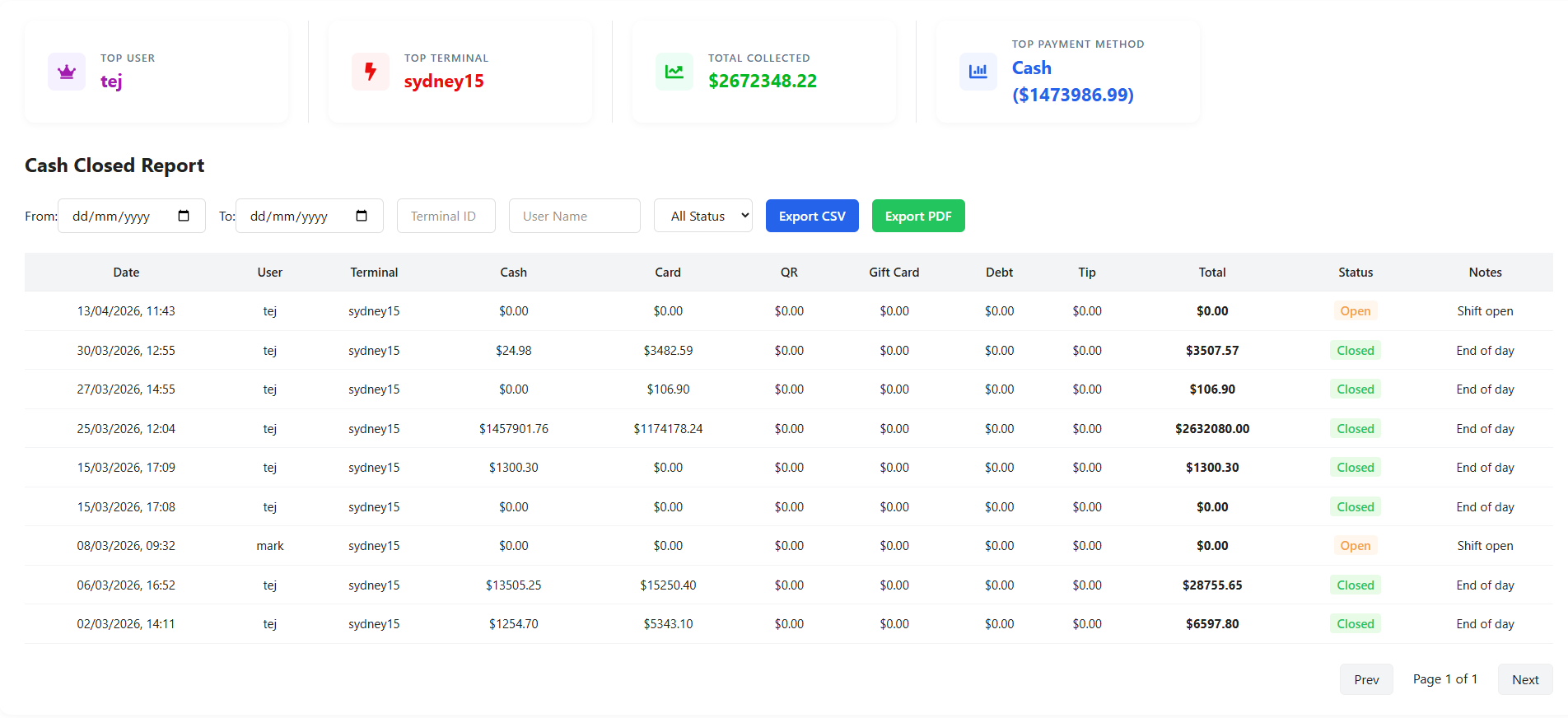Click the $1457901.76 cash amount
1568x718 pixels.
[514, 429]
